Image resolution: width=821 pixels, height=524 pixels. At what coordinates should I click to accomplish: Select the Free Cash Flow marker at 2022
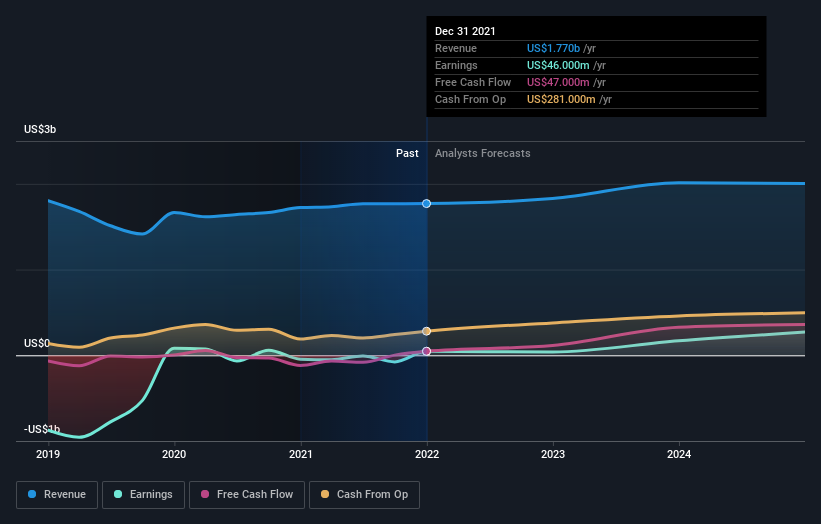coord(427,351)
